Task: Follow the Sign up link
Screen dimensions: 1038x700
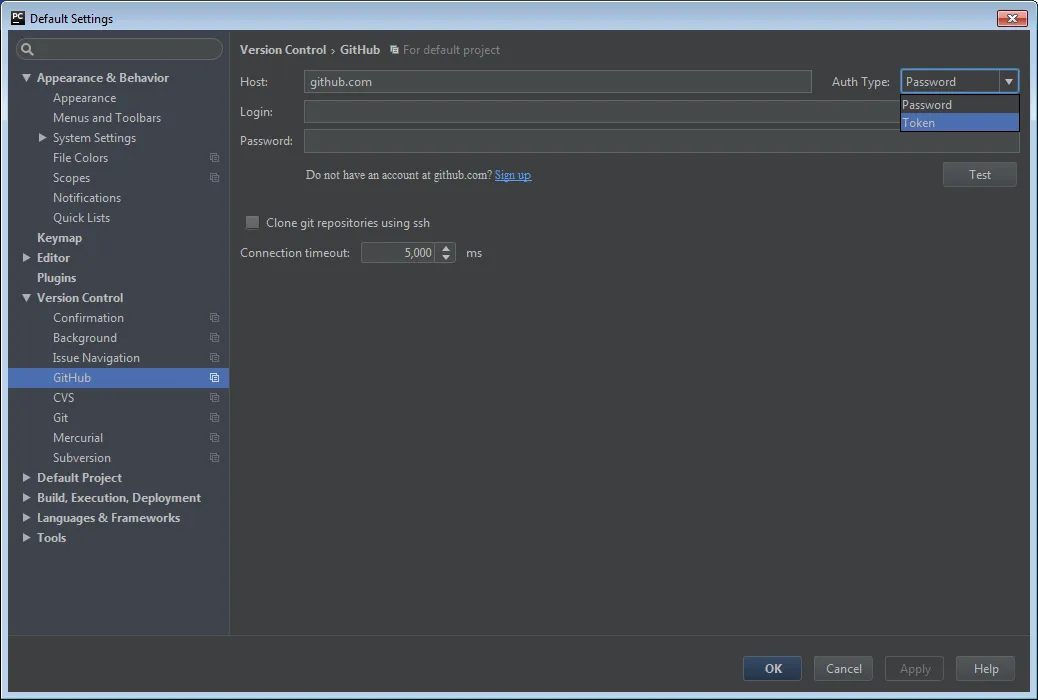Action: click(512, 175)
